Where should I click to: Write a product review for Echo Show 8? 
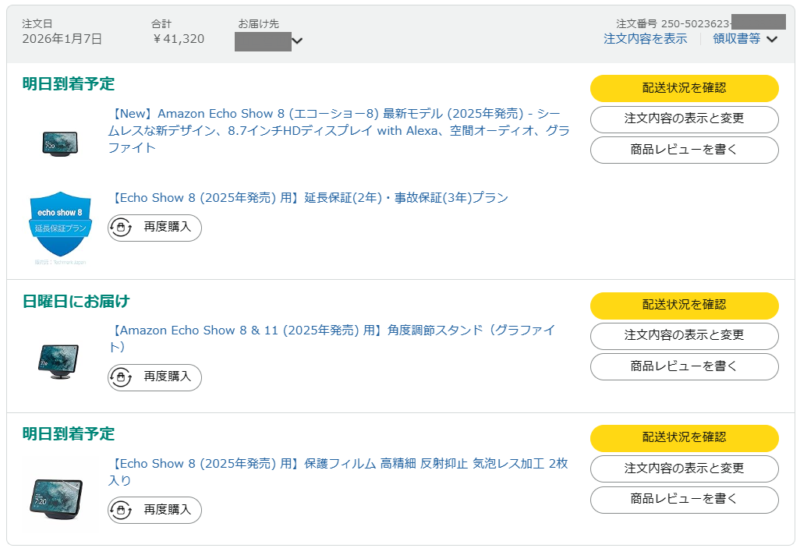click(684, 150)
